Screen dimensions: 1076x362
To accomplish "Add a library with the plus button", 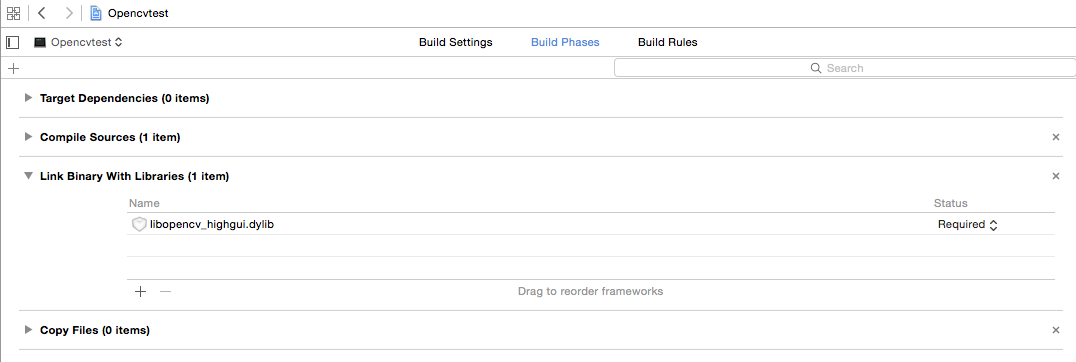I will point(141,291).
